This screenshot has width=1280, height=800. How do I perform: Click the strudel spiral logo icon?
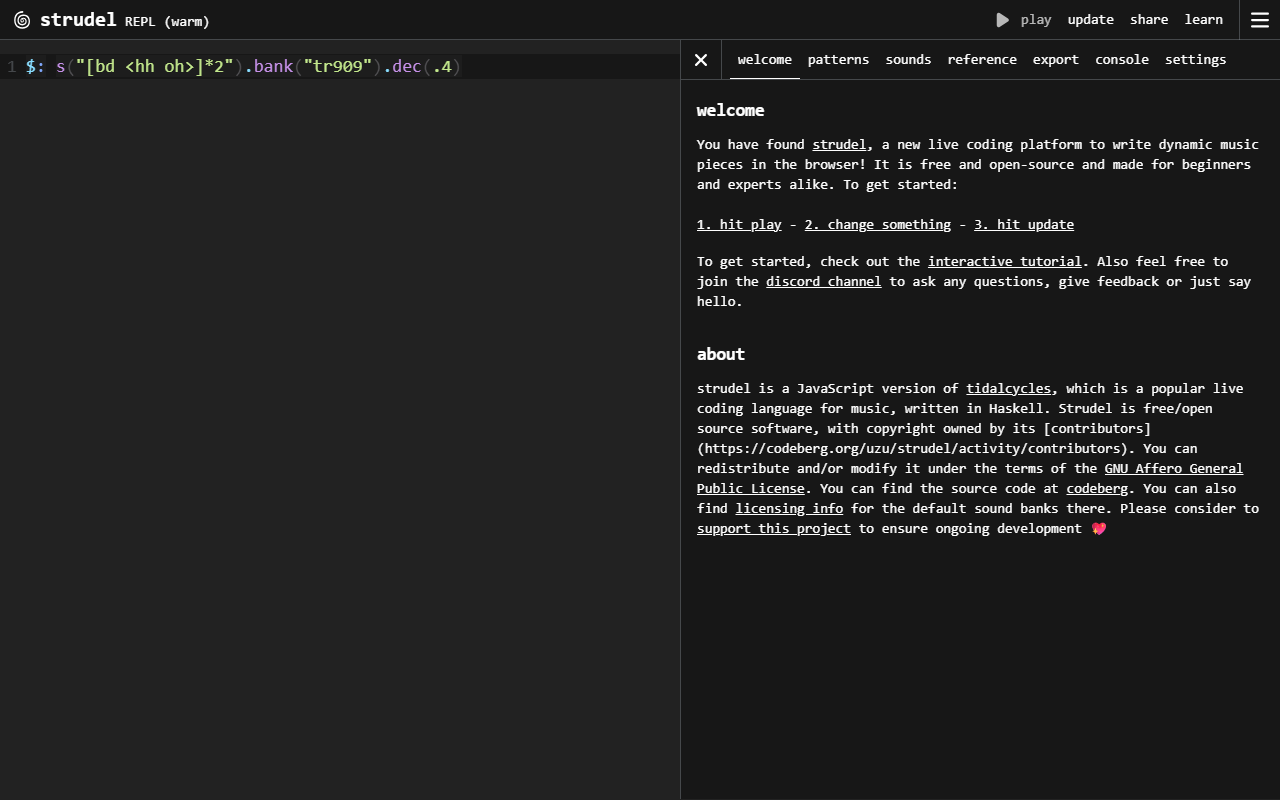22,20
